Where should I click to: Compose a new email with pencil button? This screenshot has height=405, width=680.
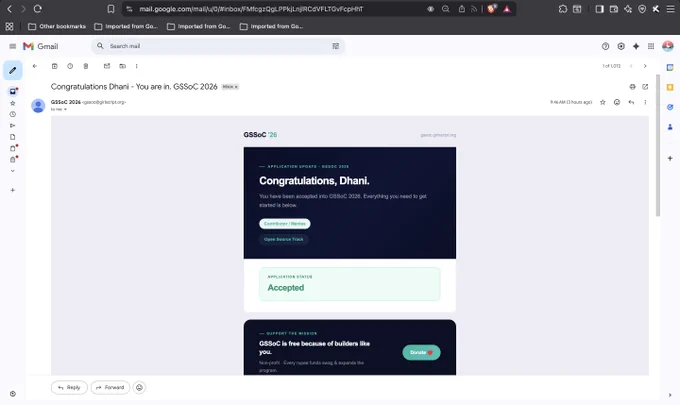pyautogui.click(x=13, y=70)
